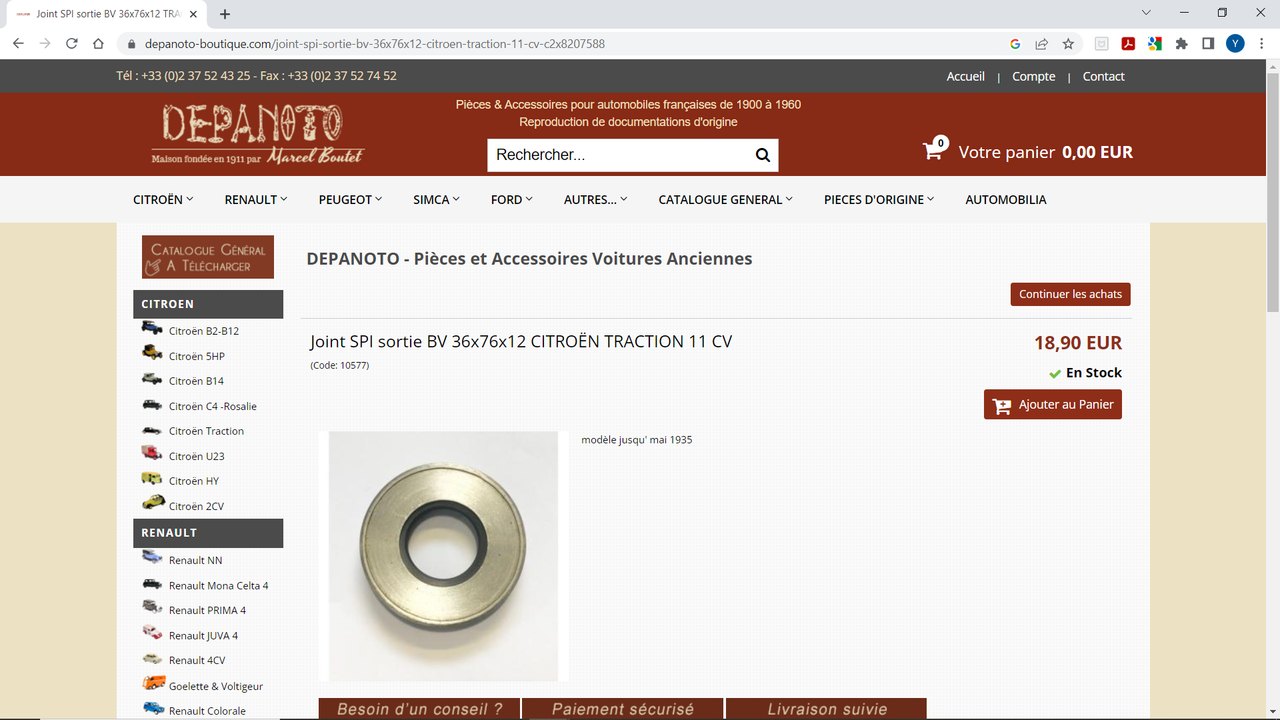Click Continuer les achats button
1280x720 pixels.
[1071, 294]
